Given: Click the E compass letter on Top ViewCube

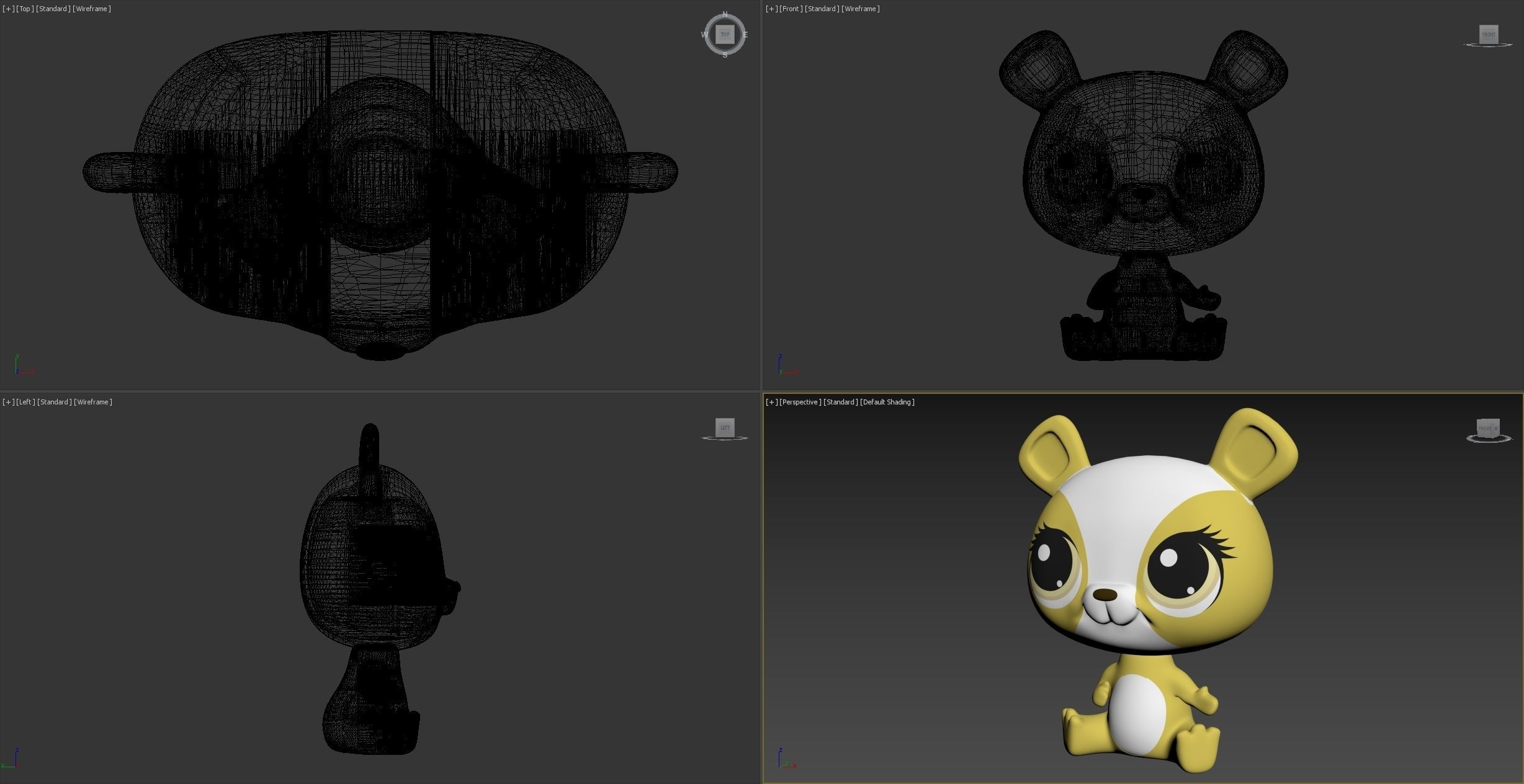Looking at the screenshot, I should click(745, 35).
